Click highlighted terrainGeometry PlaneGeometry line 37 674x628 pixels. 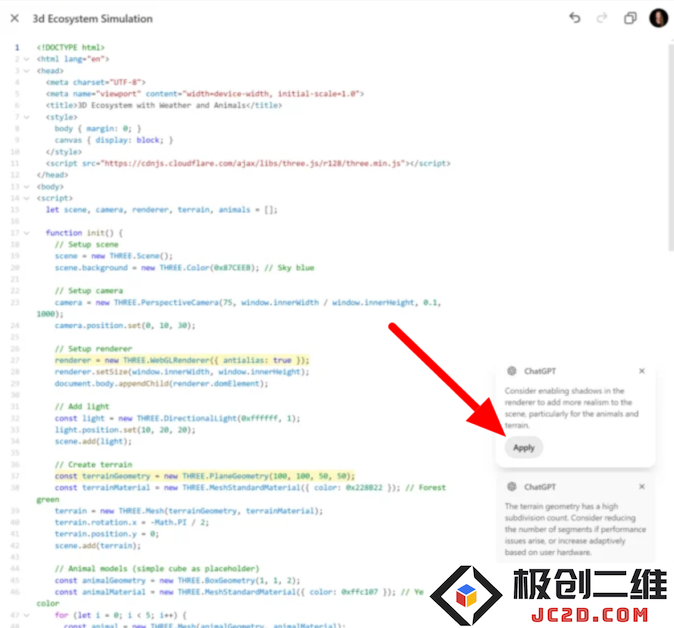click(205, 476)
